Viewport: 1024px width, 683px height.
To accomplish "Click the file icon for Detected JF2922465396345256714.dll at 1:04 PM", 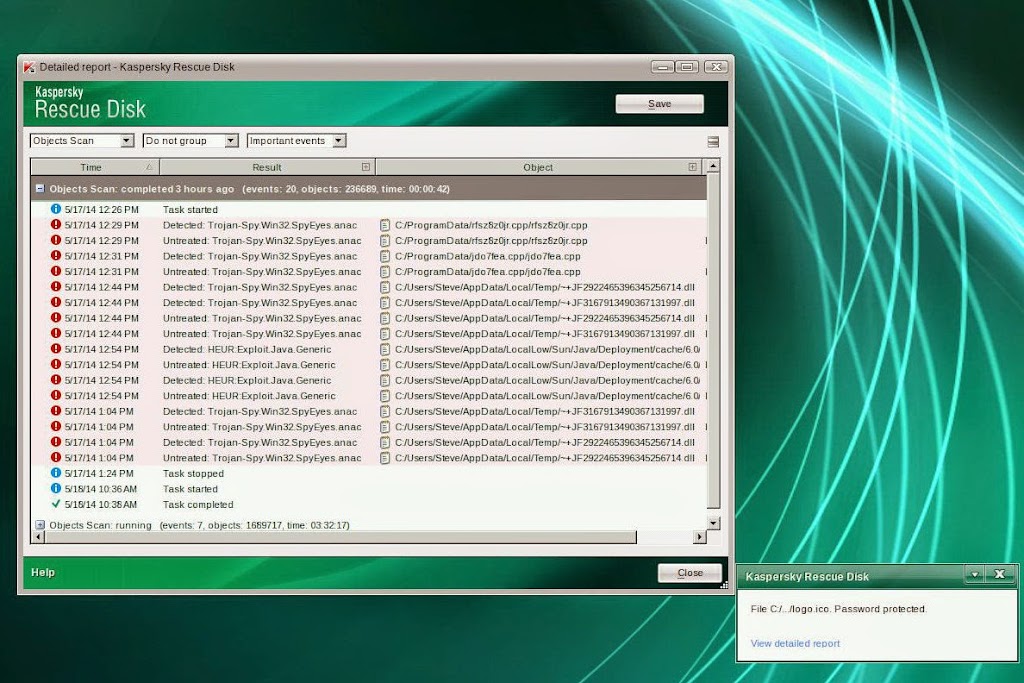I will click(x=385, y=443).
